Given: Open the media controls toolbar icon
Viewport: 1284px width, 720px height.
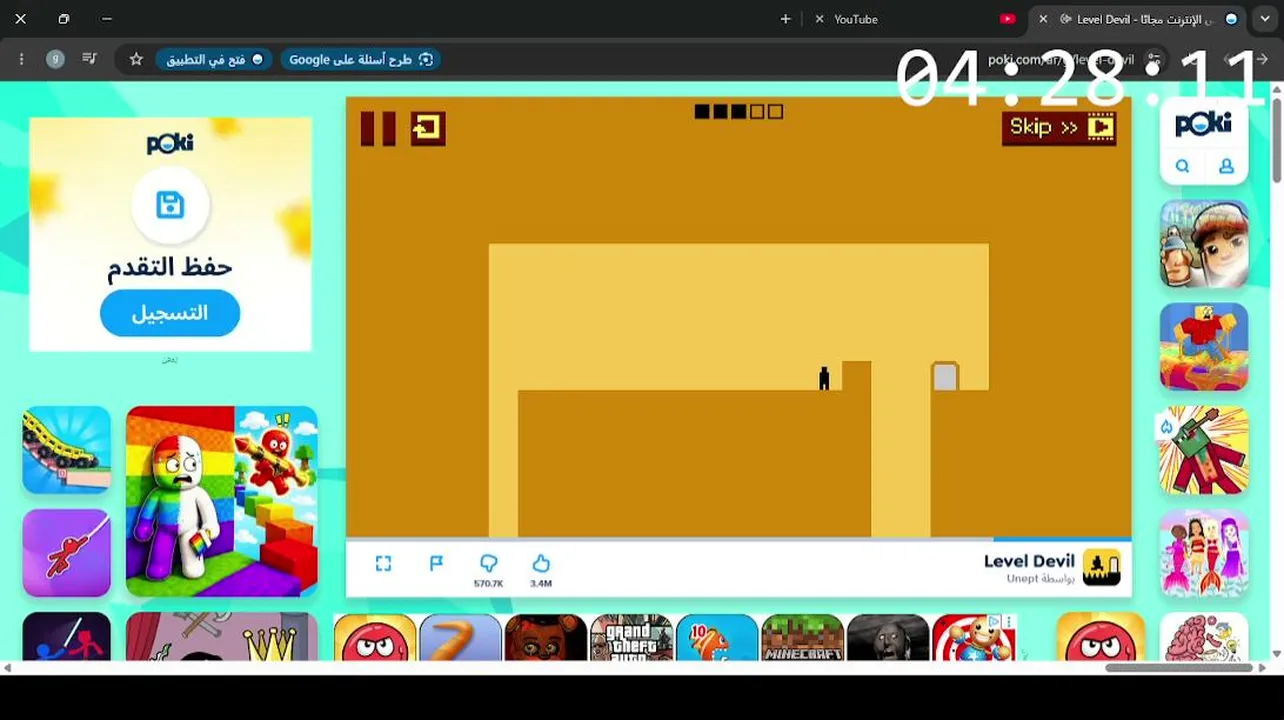Looking at the screenshot, I should coord(90,59).
